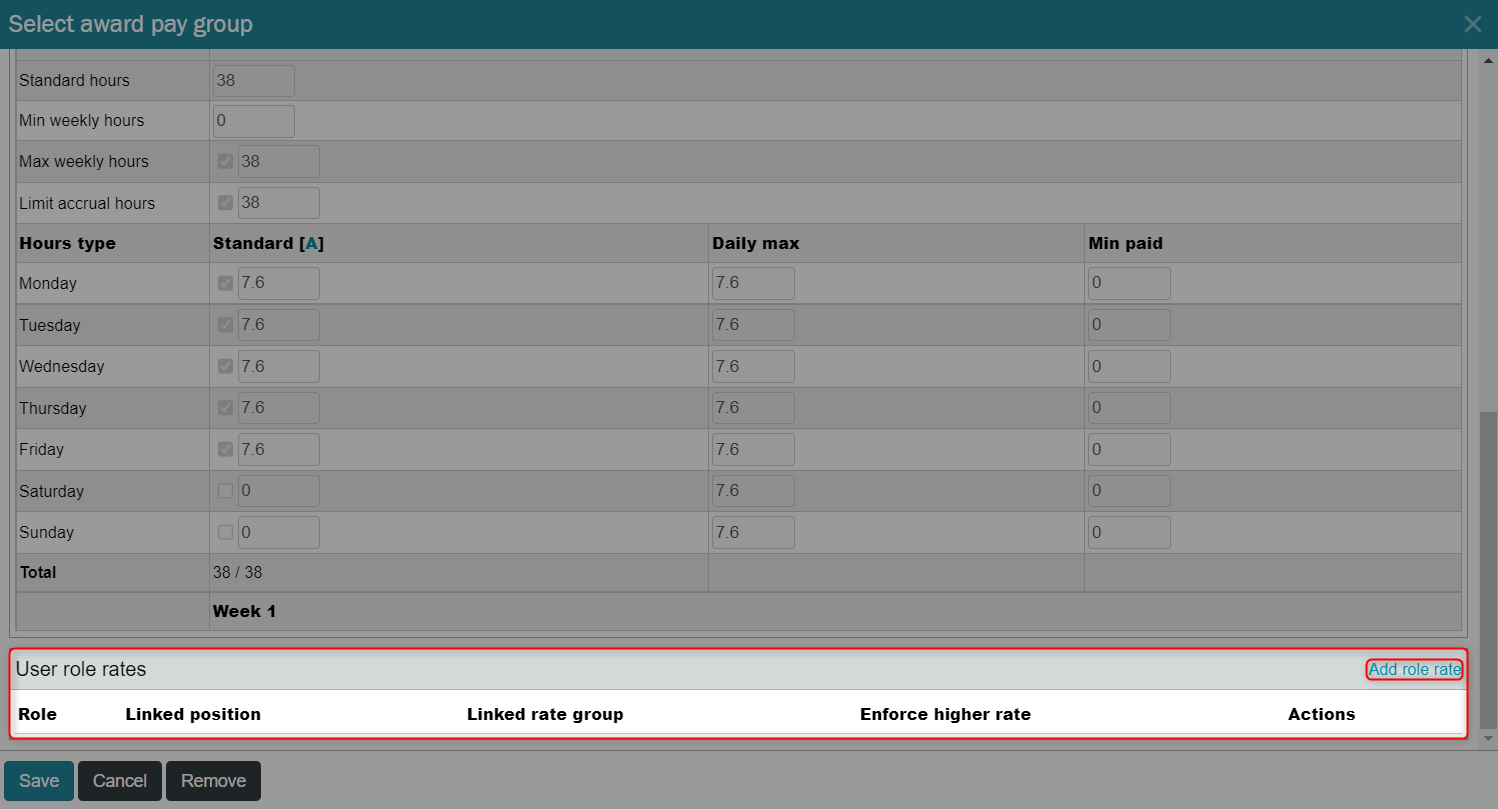The height and width of the screenshot is (809, 1498).
Task: Click the User role rates heading
Action: pos(81,669)
